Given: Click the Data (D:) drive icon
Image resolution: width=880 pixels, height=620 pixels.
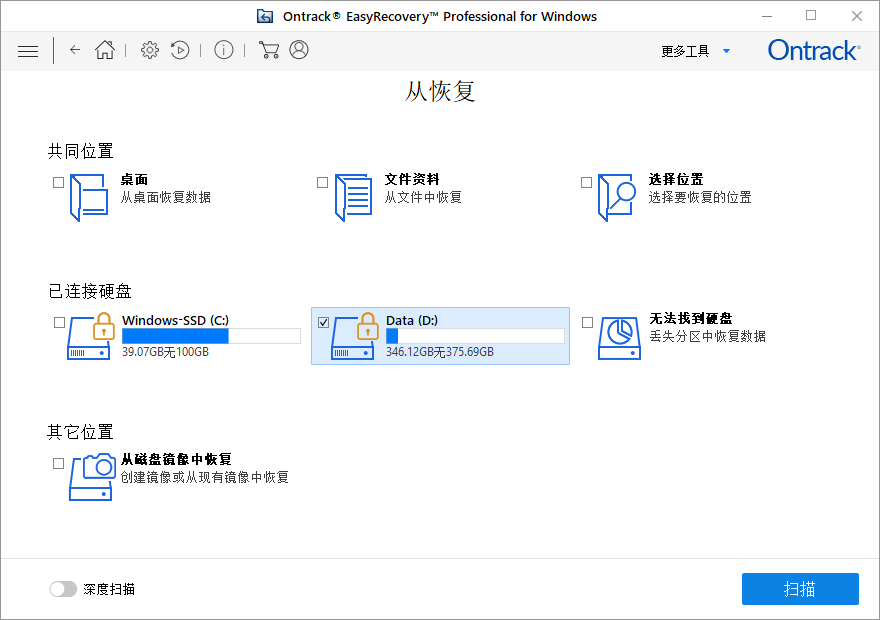Looking at the screenshot, I should (354, 336).
